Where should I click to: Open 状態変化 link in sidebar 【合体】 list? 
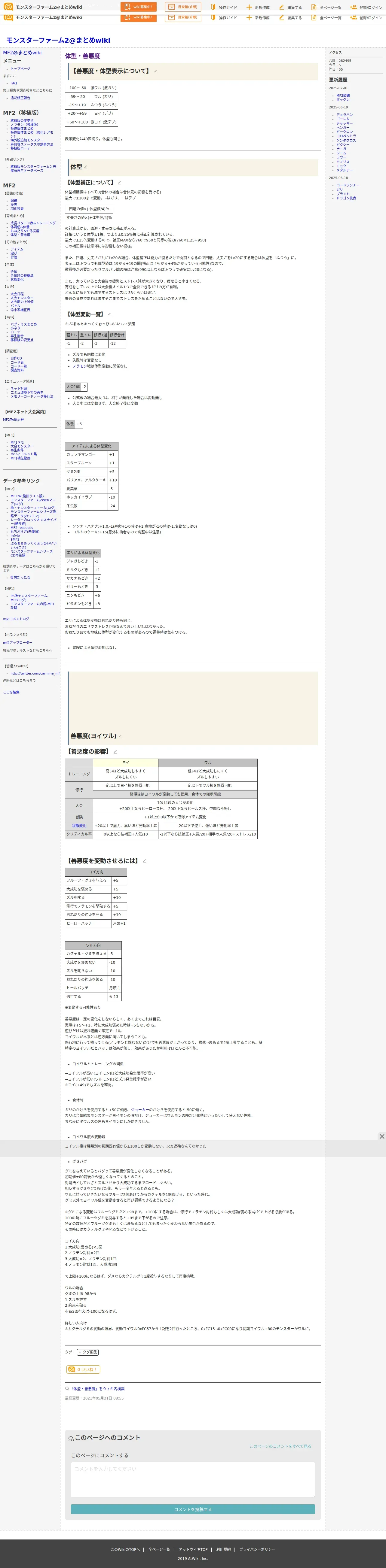pos(17,280)
